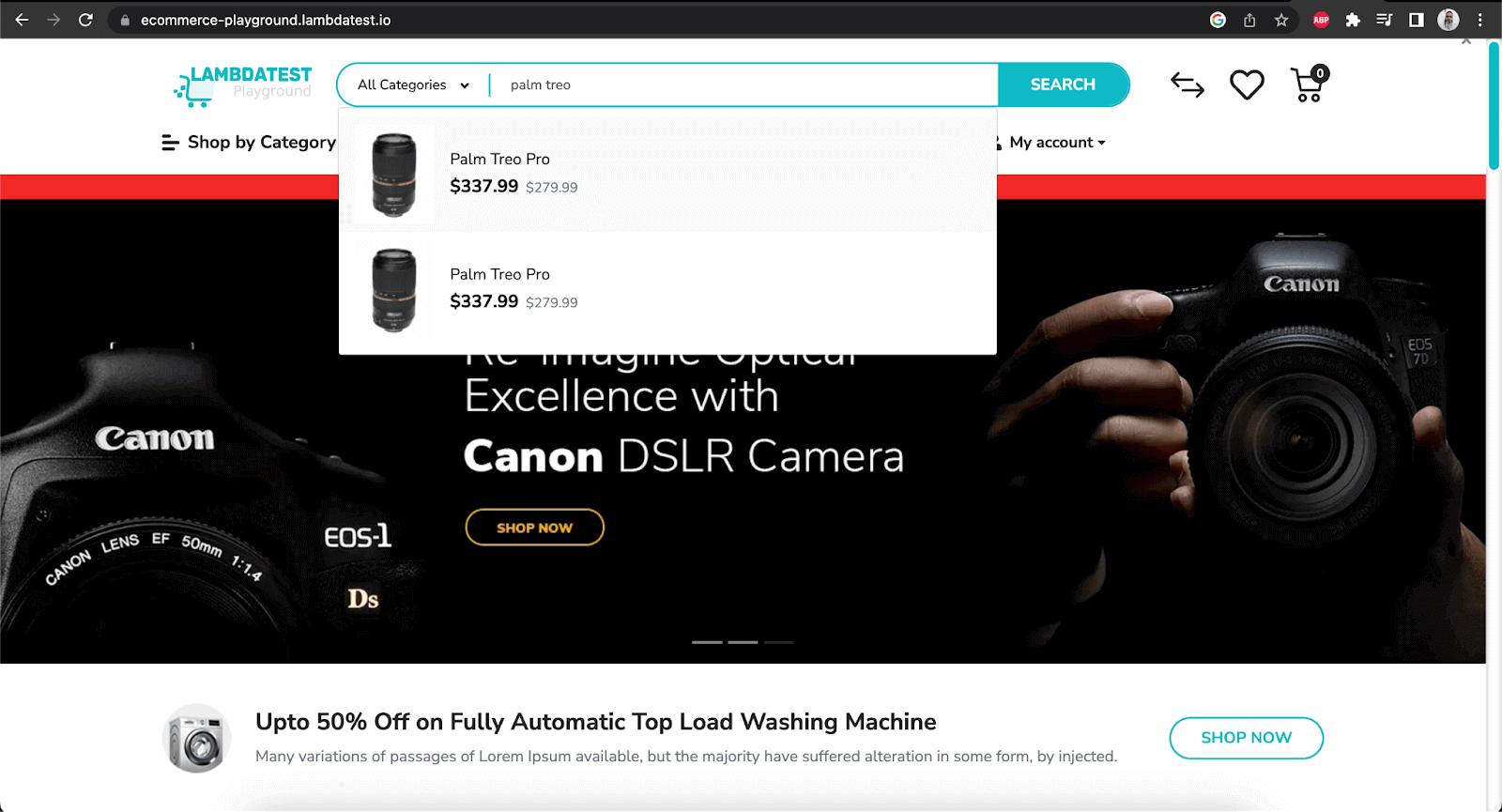Image resolution: width=1502 pixels, height=812 pixels.
Task: Click the second Palm Treo Pro suggestion thumbnail
Action: point(394,290)
